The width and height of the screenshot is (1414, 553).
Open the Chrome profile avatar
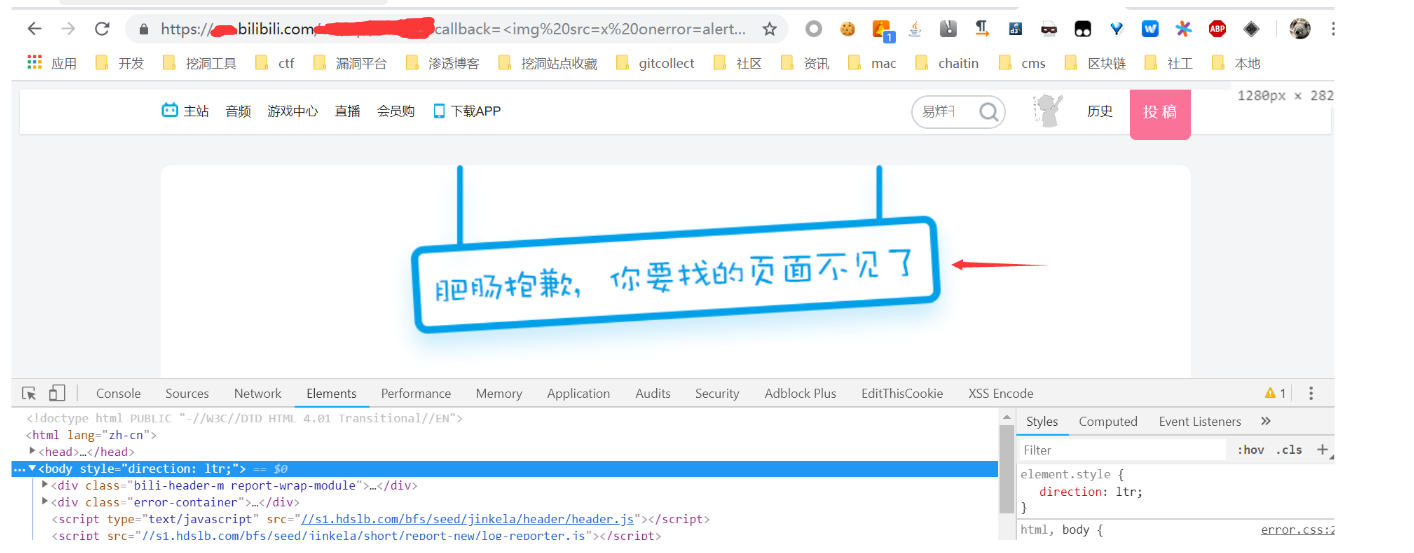click(x=1299, y=29)
